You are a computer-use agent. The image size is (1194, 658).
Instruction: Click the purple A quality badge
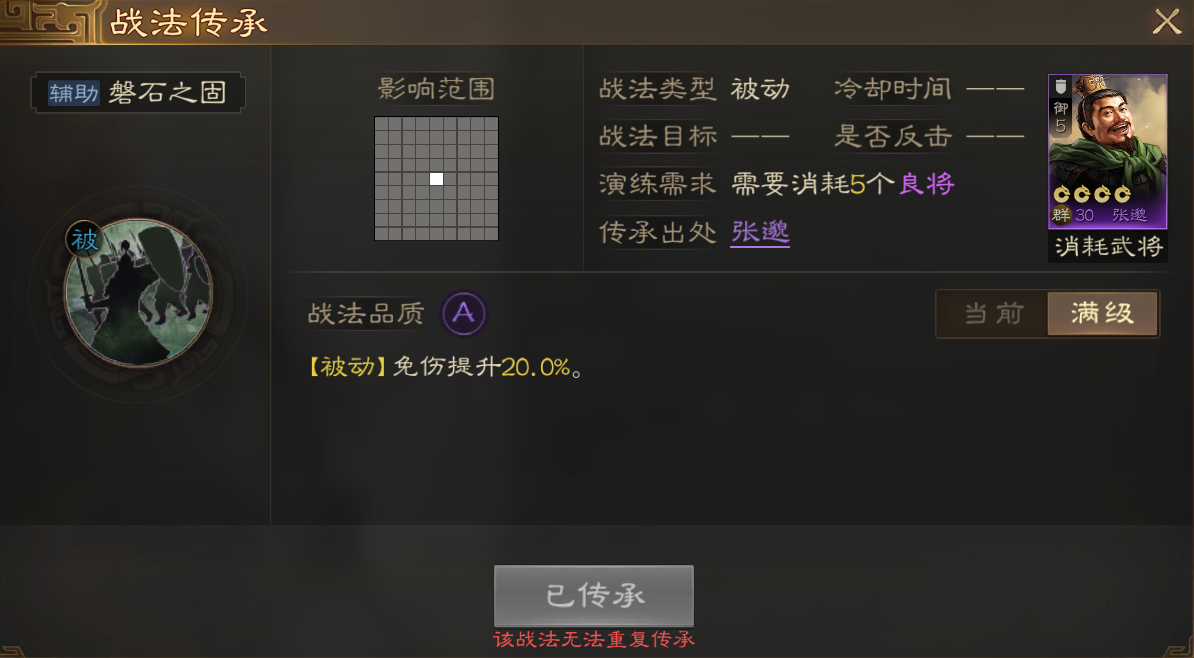point(464,313)
